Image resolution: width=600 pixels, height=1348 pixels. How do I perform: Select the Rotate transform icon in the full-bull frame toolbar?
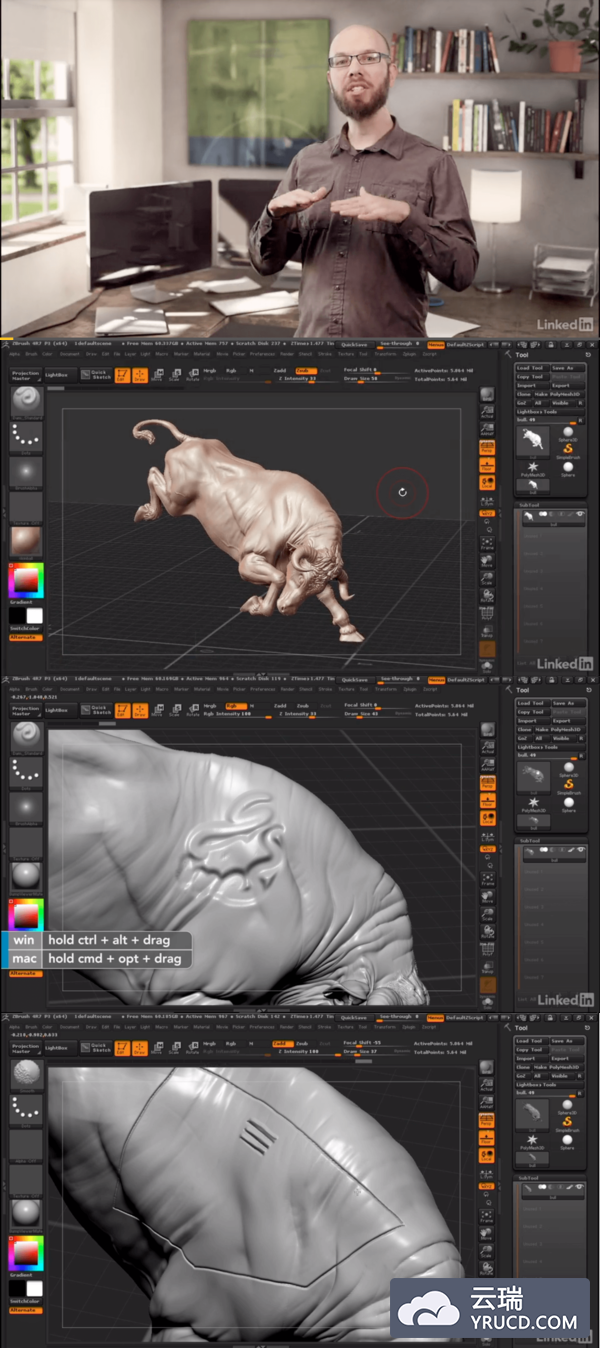(192, 375)
